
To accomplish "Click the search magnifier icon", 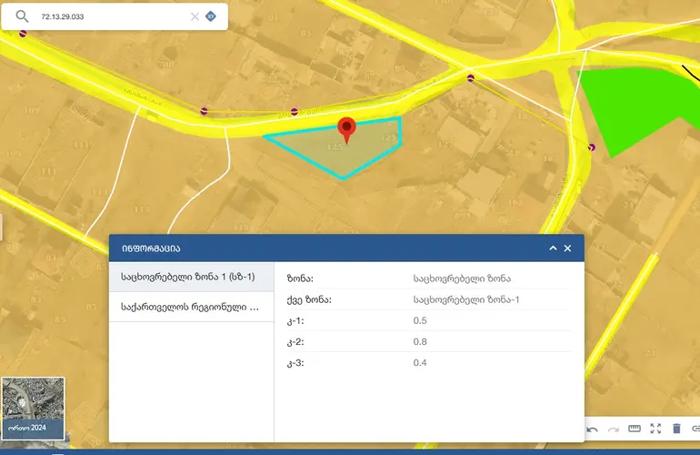I will [22, 17].
